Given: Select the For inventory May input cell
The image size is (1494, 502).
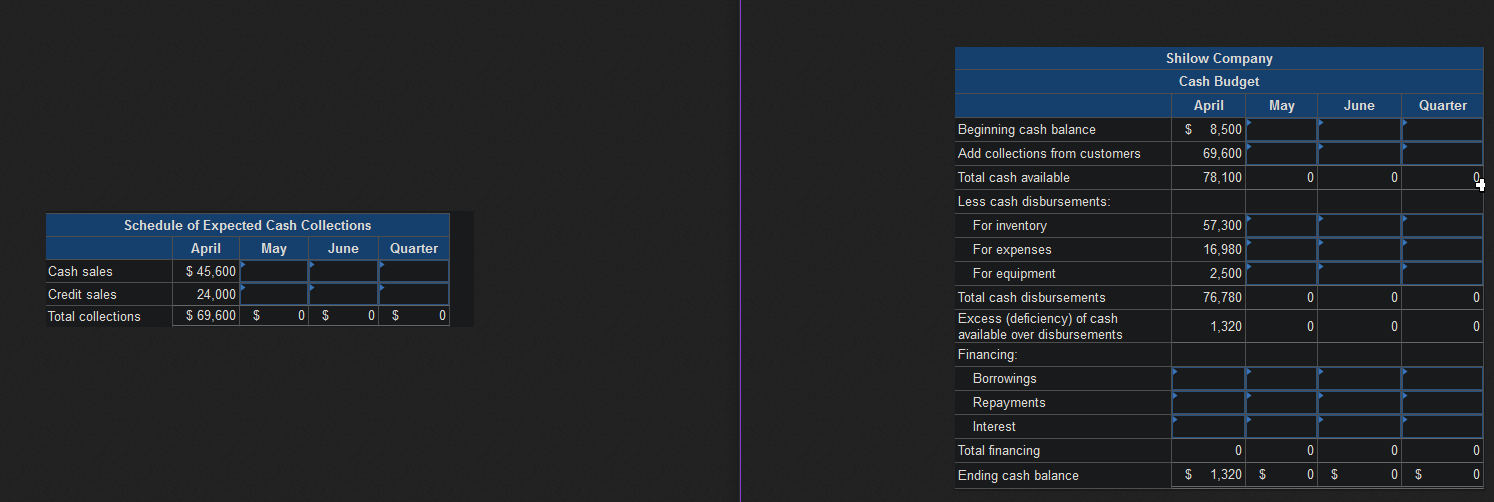Looking at the screenshot, I should [x=1281, y=225].
